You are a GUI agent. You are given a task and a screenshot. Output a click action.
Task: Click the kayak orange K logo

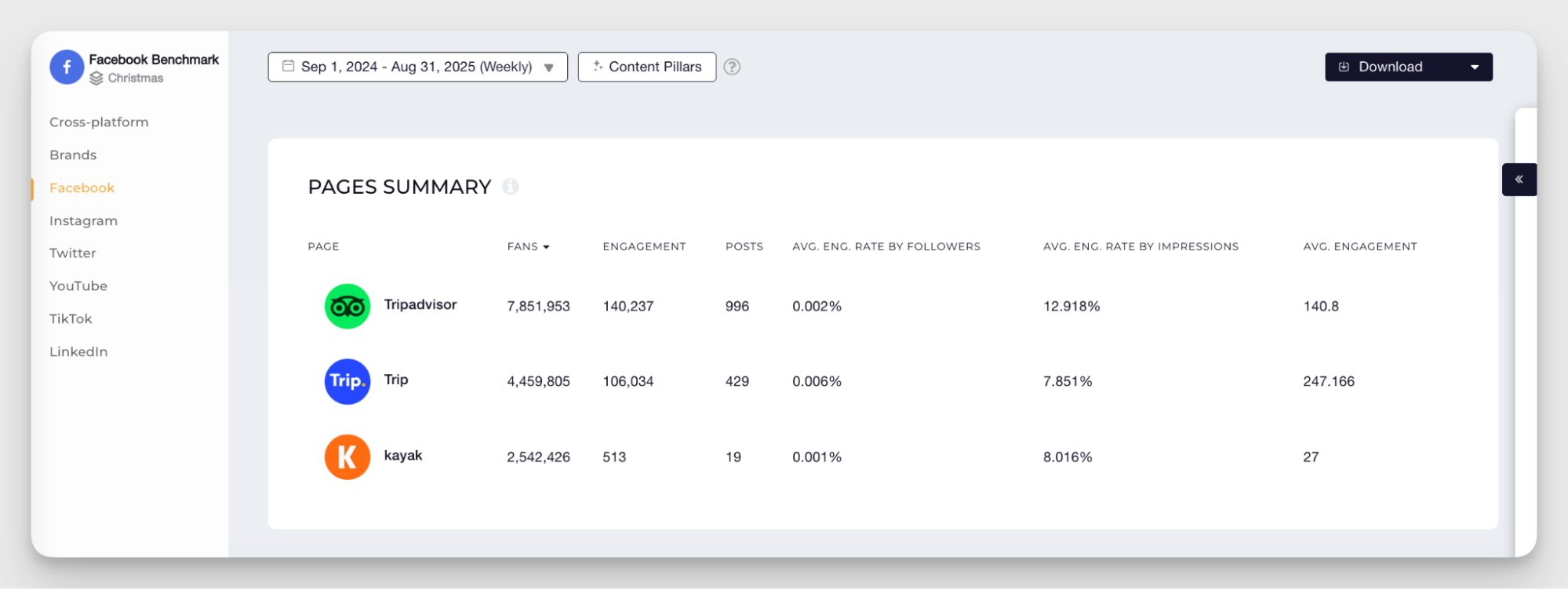point(347,456)
